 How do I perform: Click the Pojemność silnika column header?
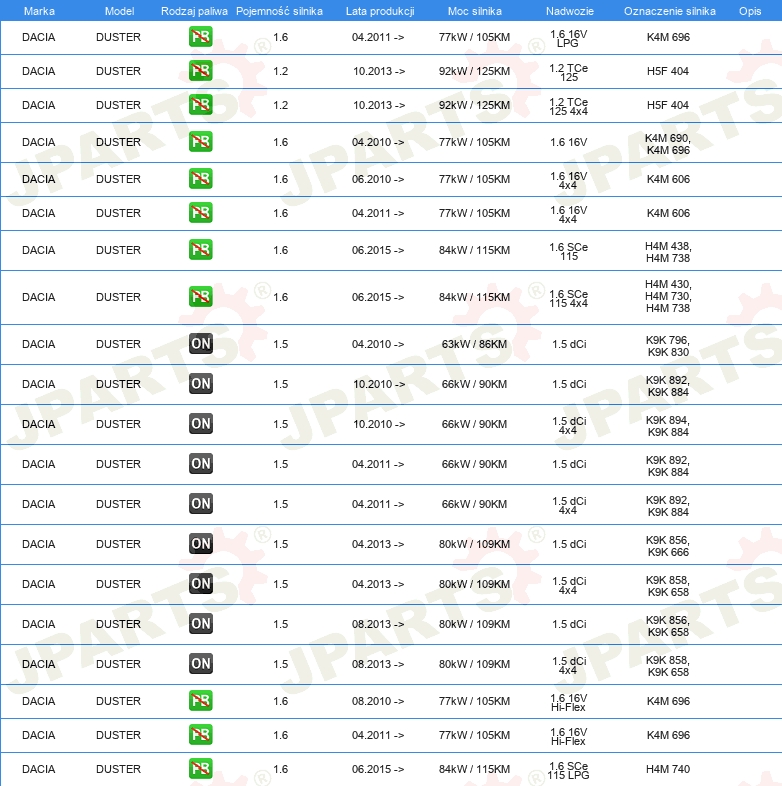279,11
